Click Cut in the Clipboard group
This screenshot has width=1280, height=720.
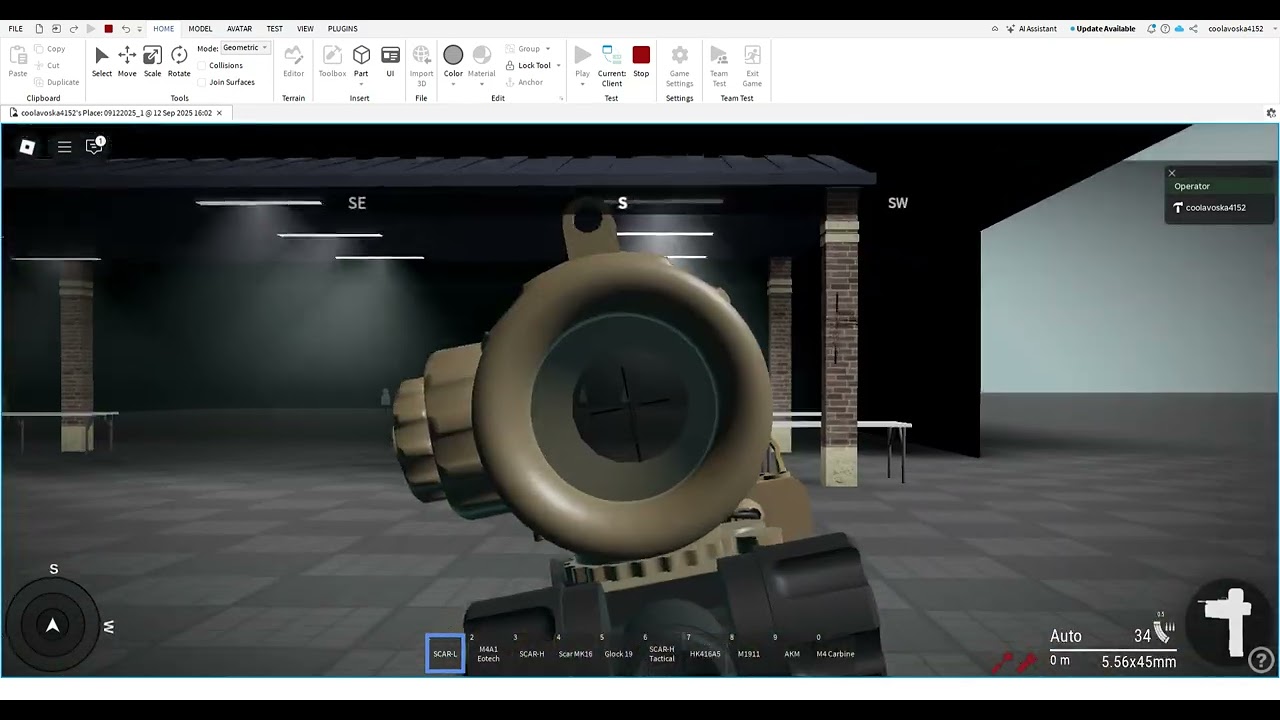(47, 65)
